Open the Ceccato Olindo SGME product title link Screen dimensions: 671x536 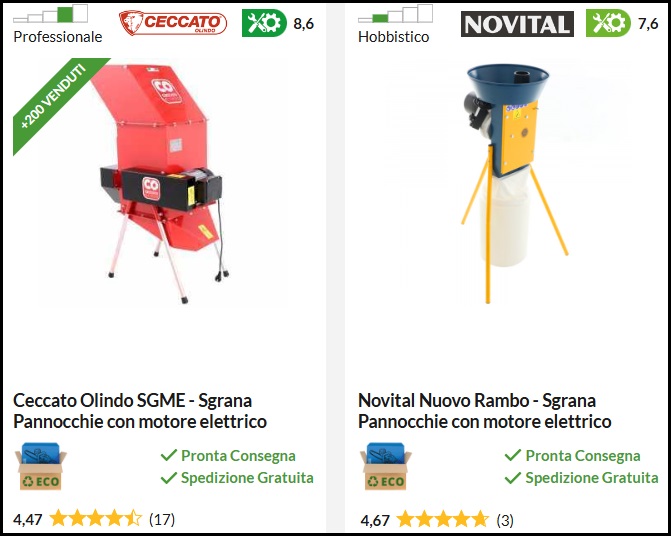coord(140,411)
